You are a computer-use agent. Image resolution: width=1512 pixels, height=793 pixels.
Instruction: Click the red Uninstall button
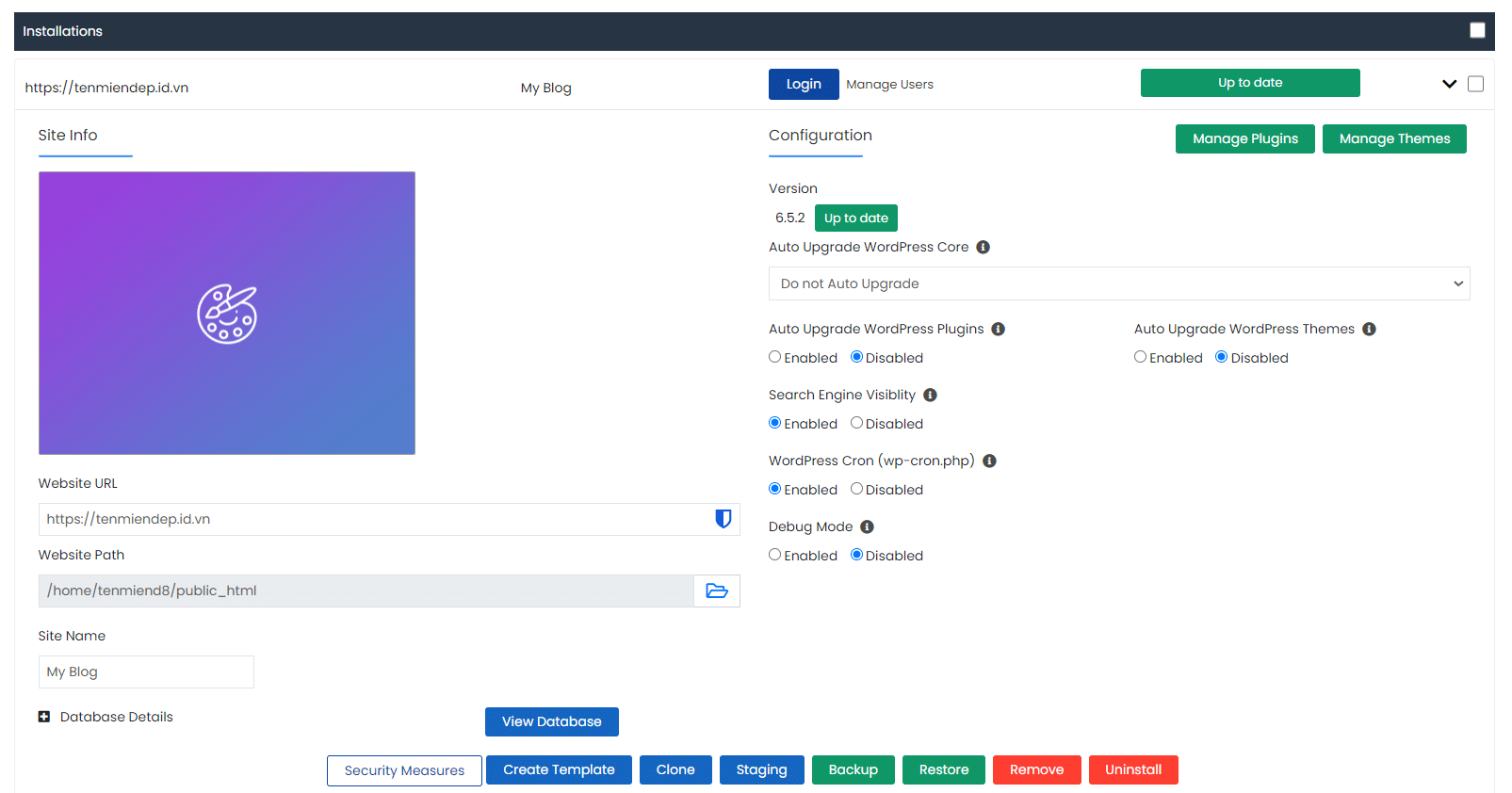click(1133, 769)
